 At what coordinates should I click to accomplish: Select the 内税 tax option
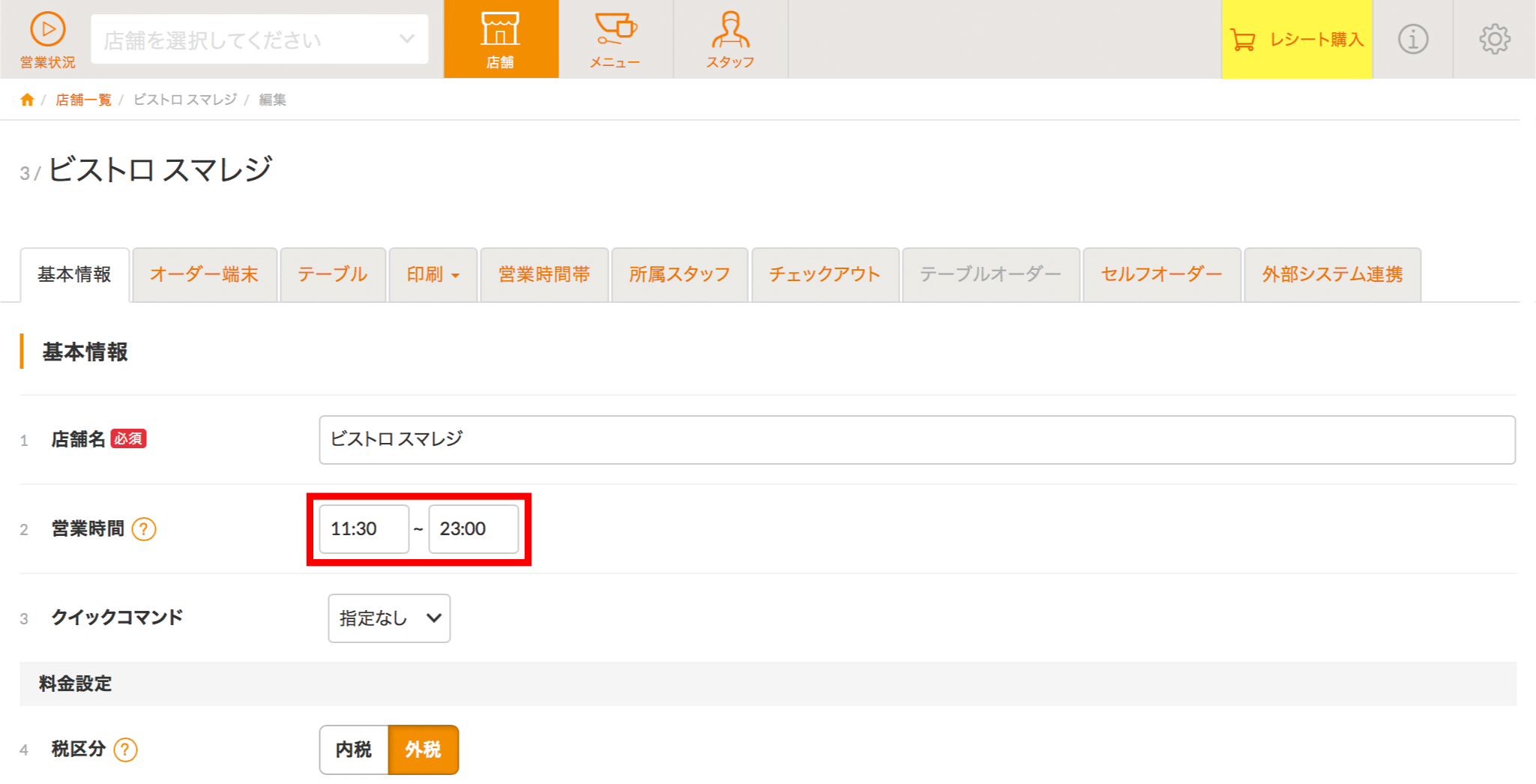354,750
